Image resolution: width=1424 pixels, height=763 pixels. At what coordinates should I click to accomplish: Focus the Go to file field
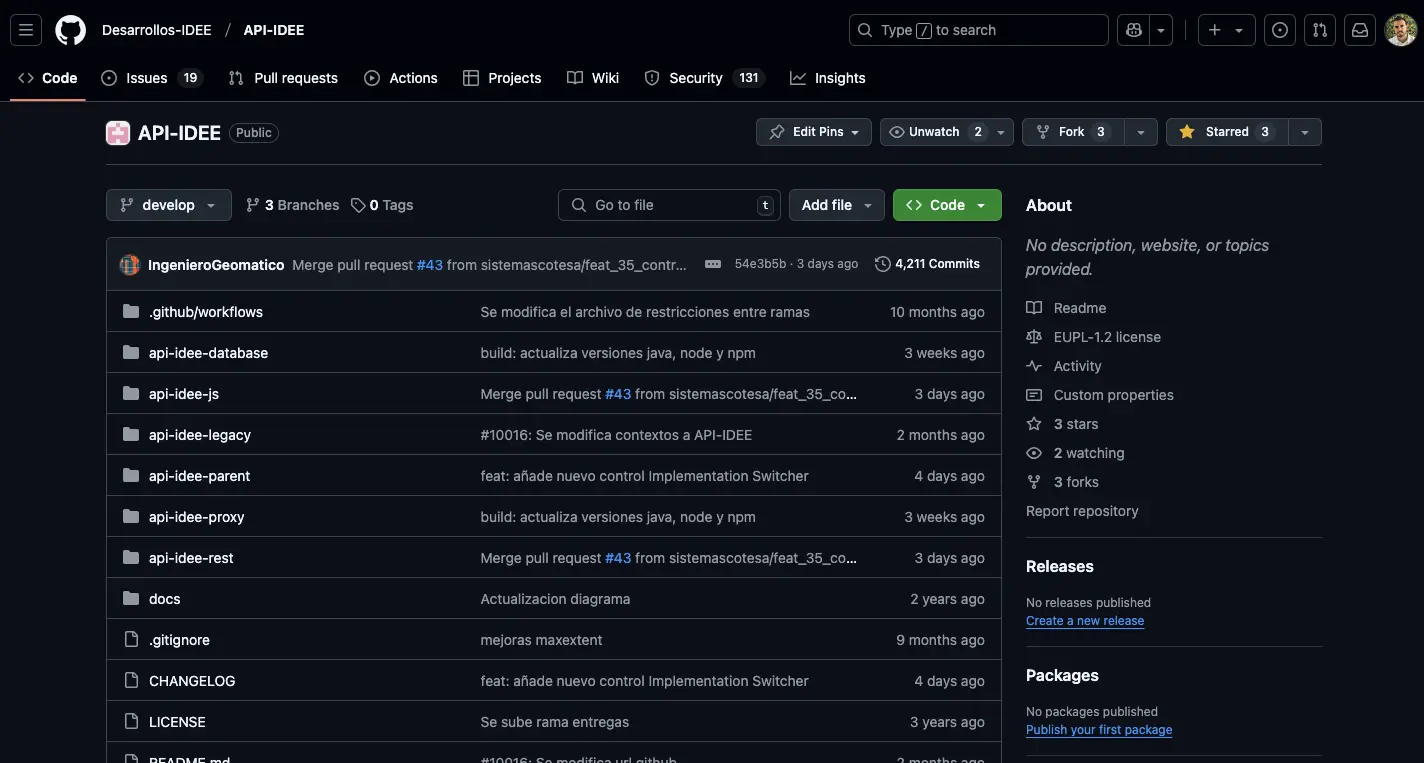click(669, 205)
